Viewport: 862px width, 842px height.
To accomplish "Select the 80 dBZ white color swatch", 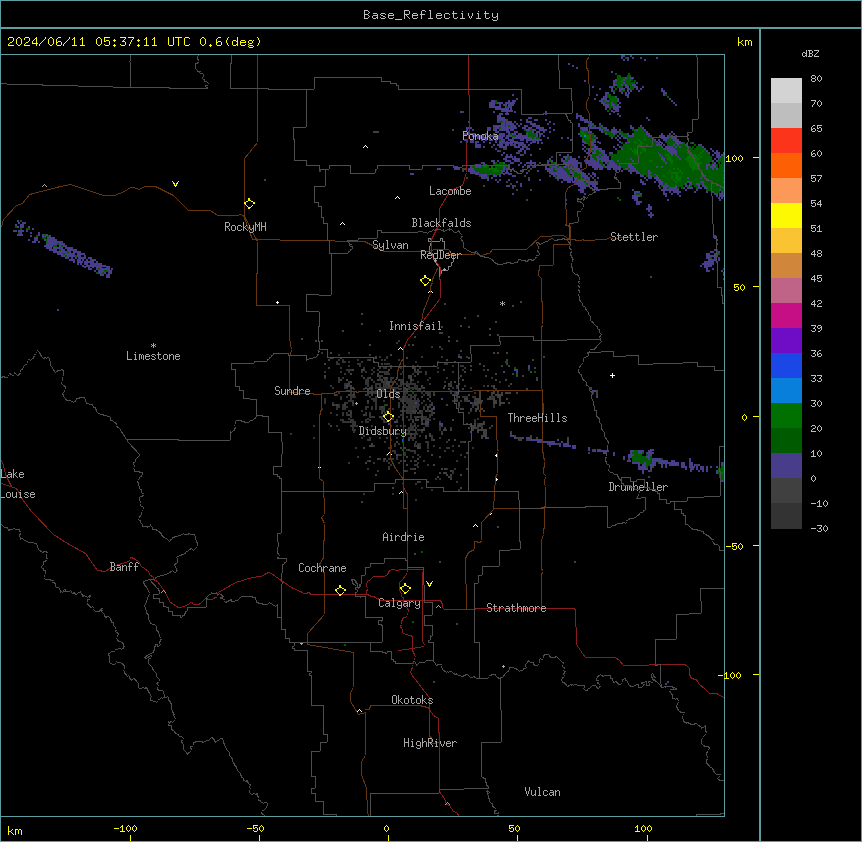I will coord(786,90).
